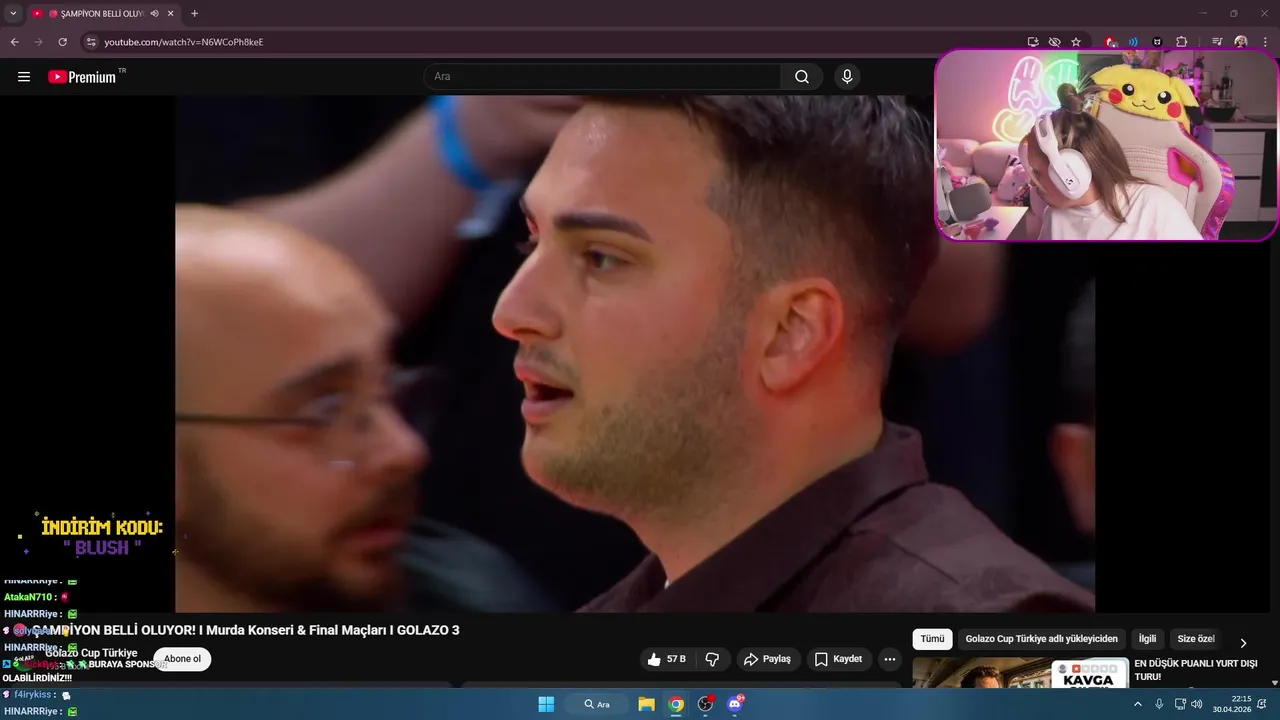Select the 'Tümü' filter chip
This screenshot has width=1280, height=720.
932,639
